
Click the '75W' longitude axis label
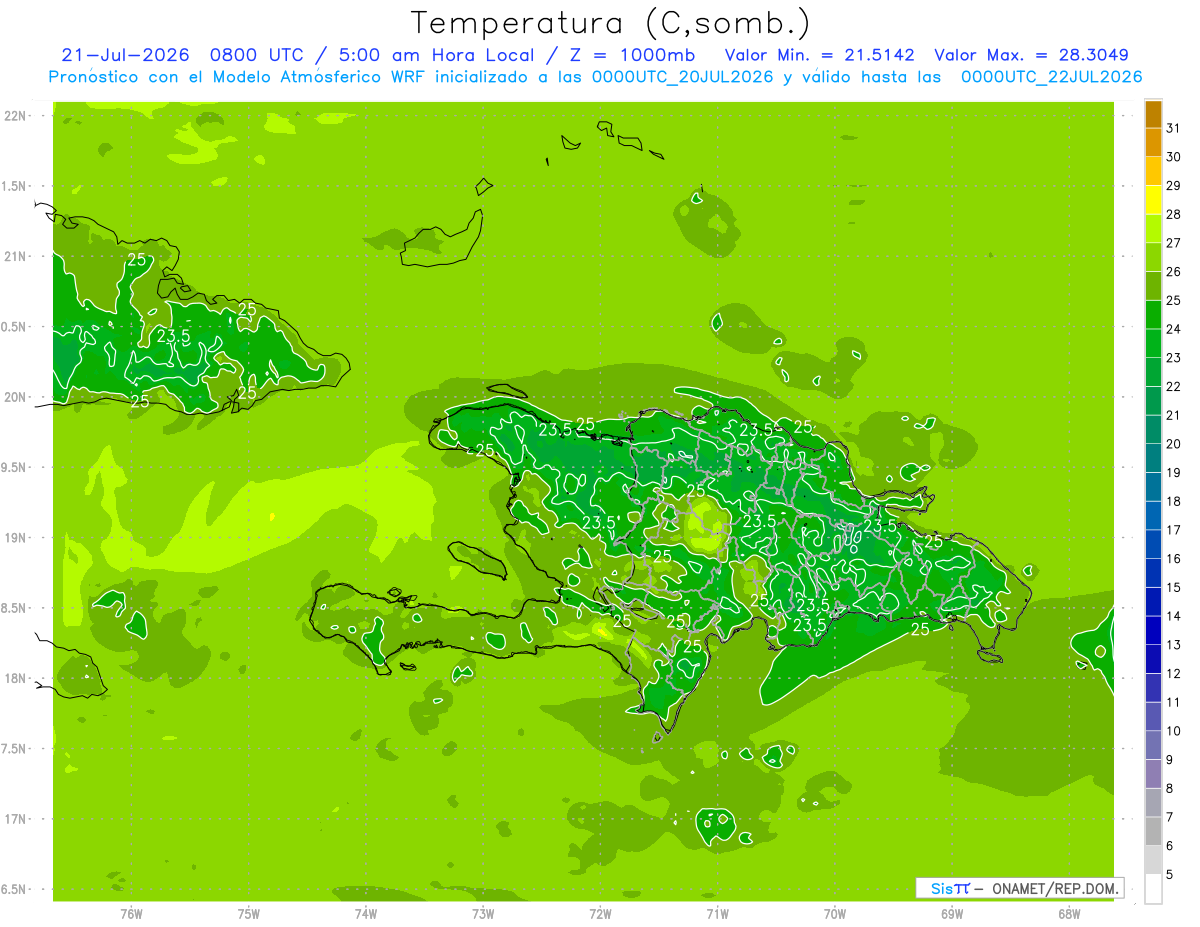click(249, 913)
